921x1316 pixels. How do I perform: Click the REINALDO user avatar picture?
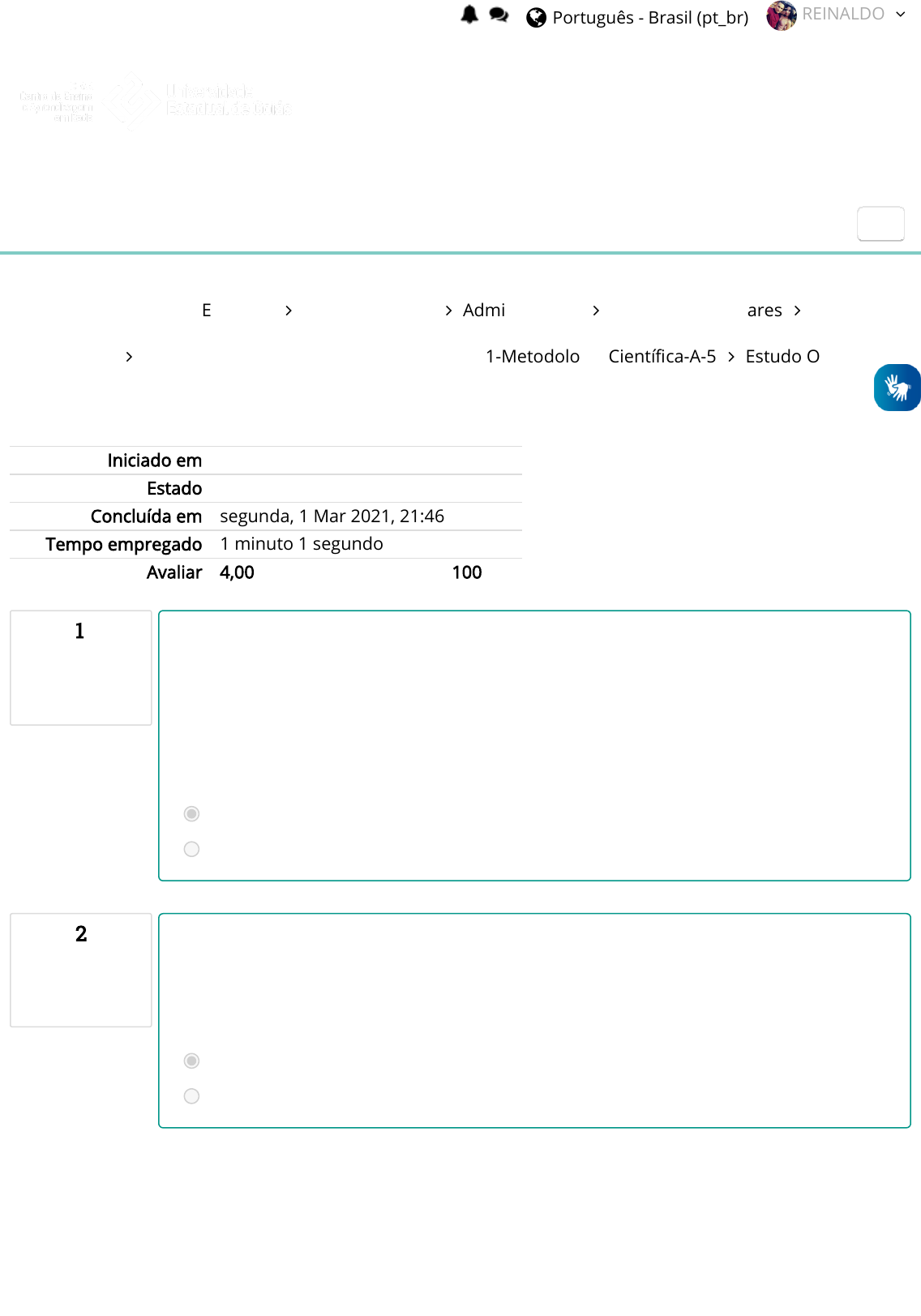(x=781, y=15)
